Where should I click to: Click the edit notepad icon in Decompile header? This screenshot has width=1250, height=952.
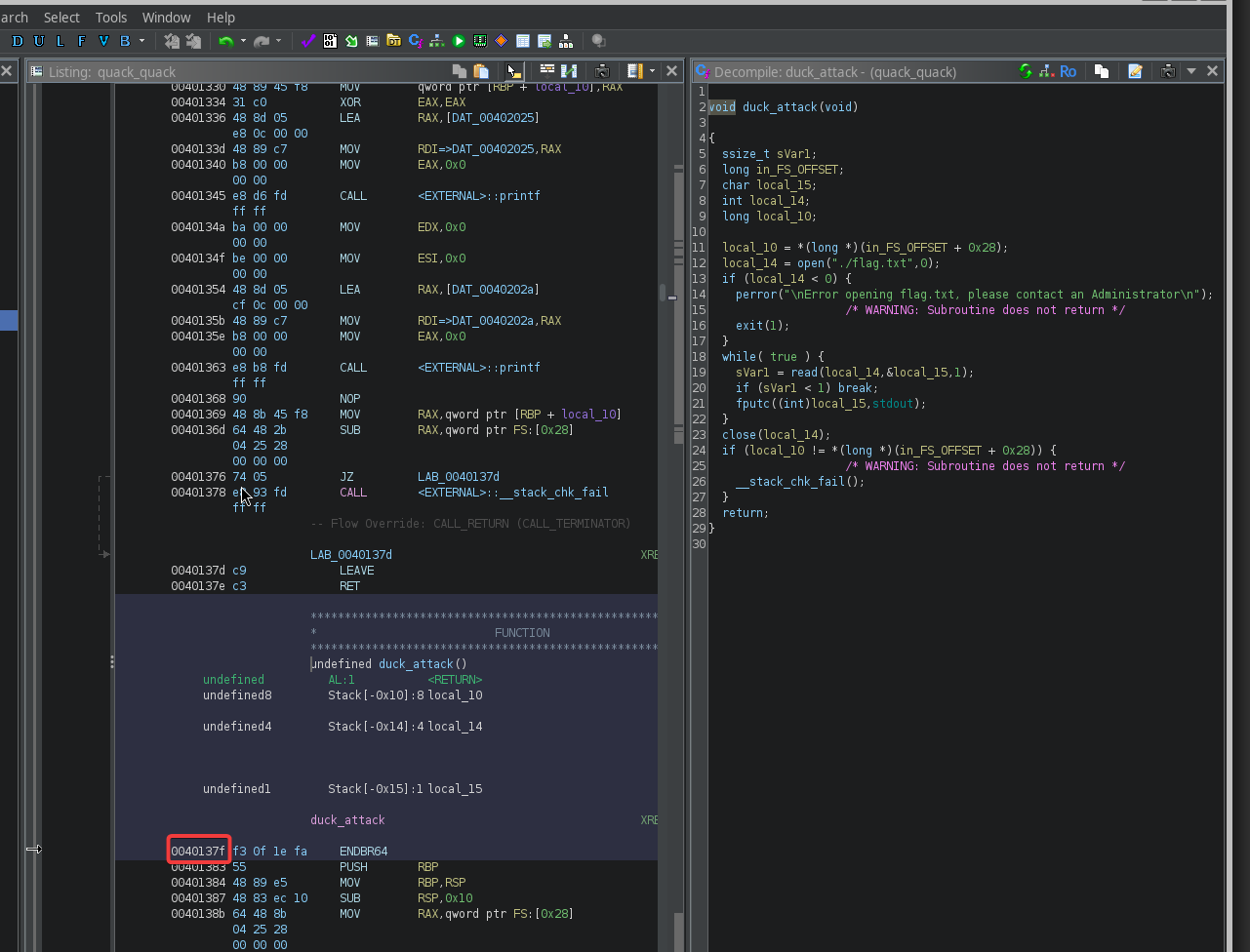(1135, 71)
